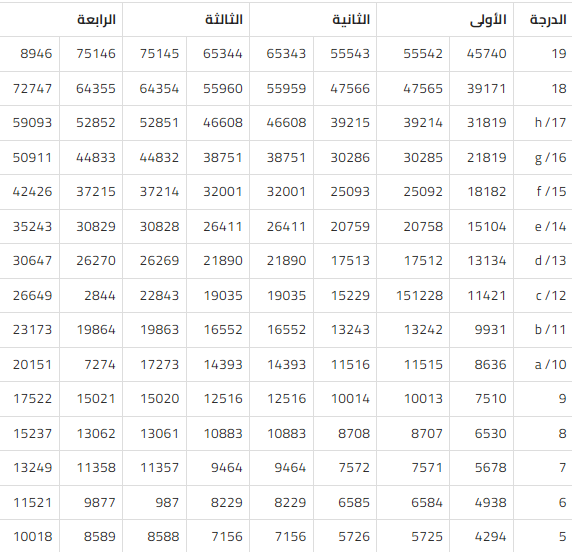Click cell value 72747
The image size is (572, 552).
pyautogui.click(x=32, y=89)
